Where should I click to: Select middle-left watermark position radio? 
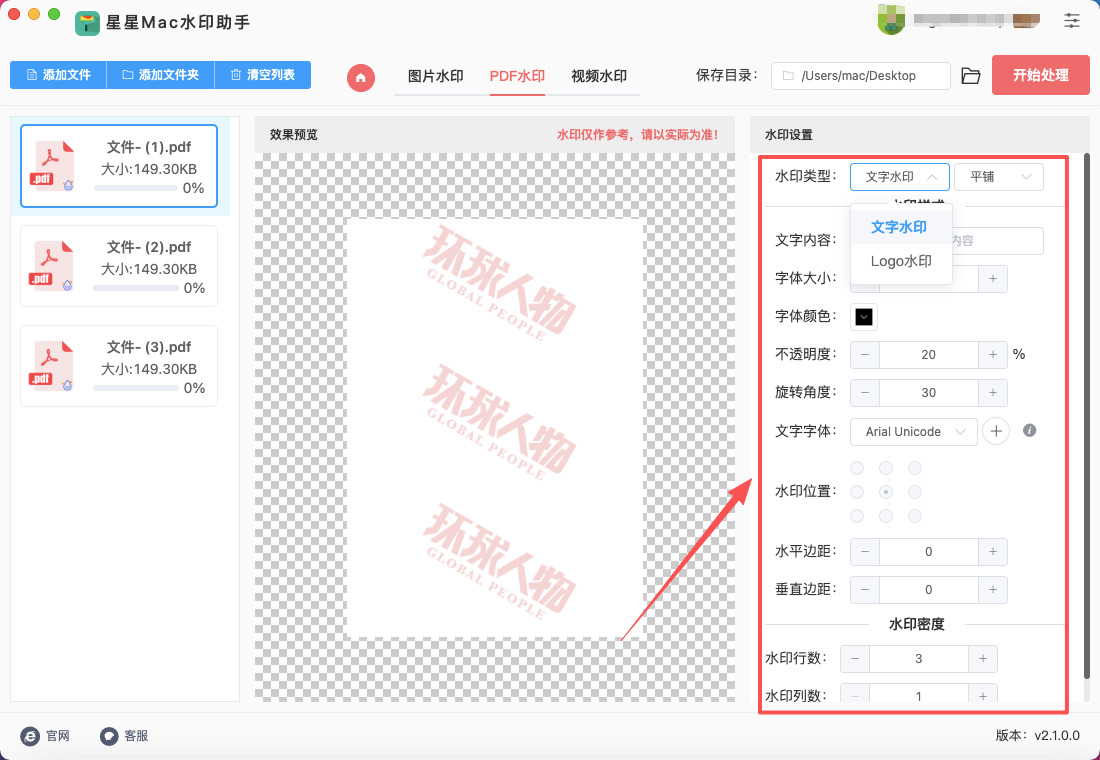[857, 492]
